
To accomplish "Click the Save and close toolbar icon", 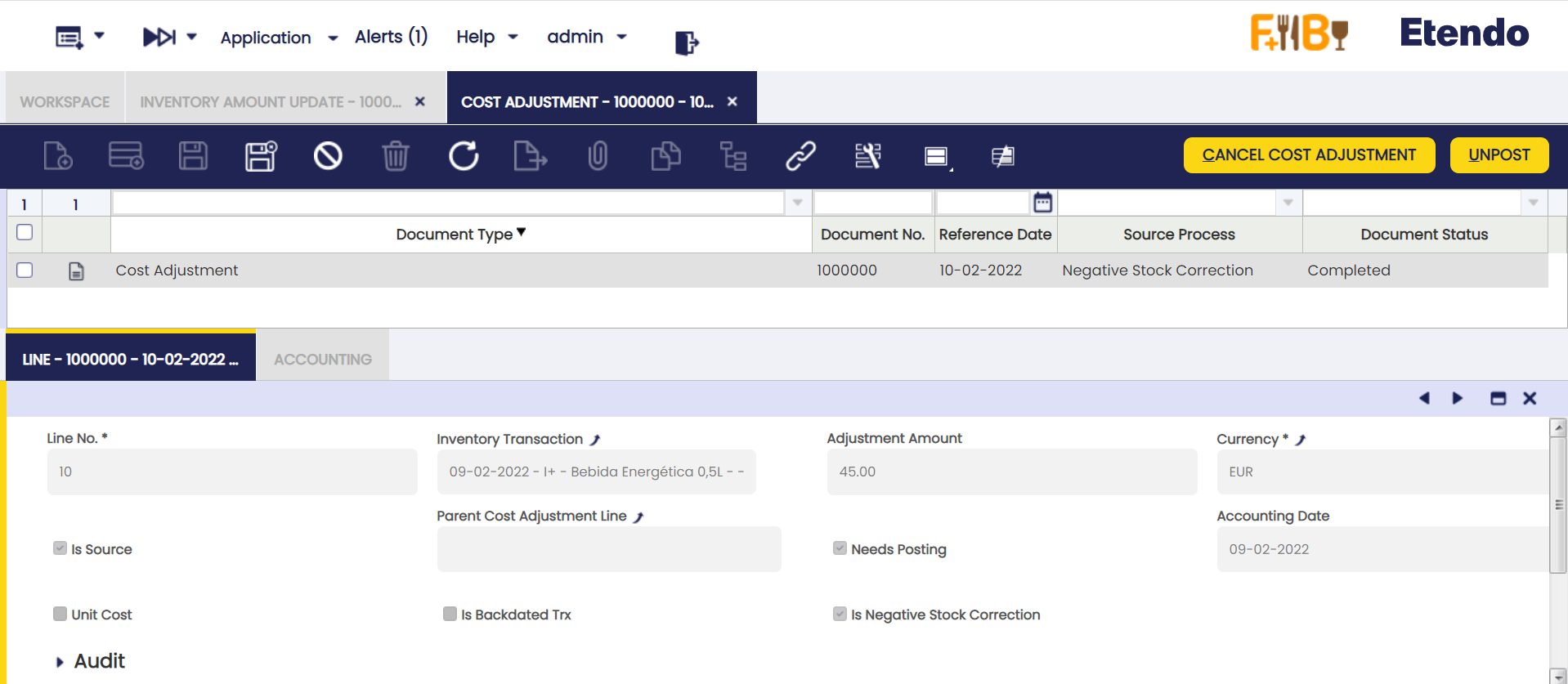I will click(x=261, y=155).
